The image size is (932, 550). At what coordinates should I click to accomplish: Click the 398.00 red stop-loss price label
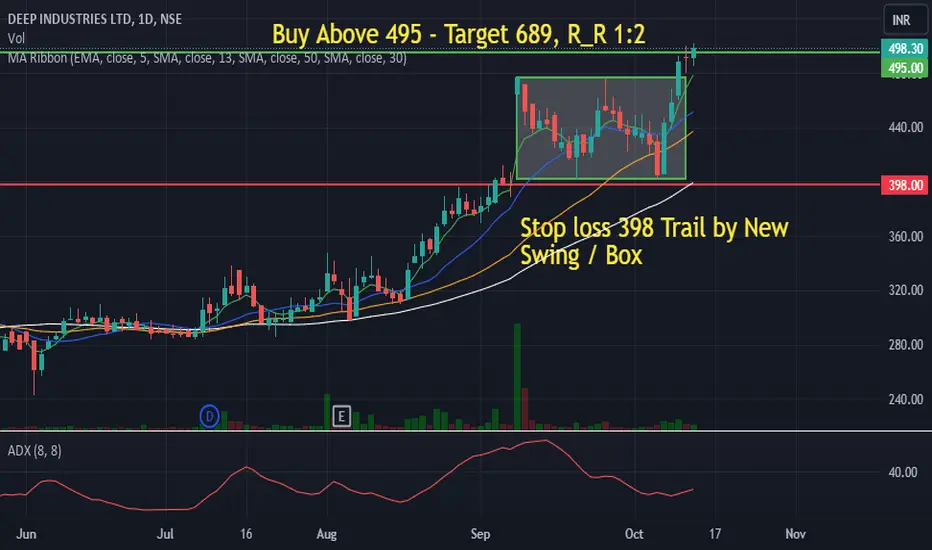pos(905,185)
